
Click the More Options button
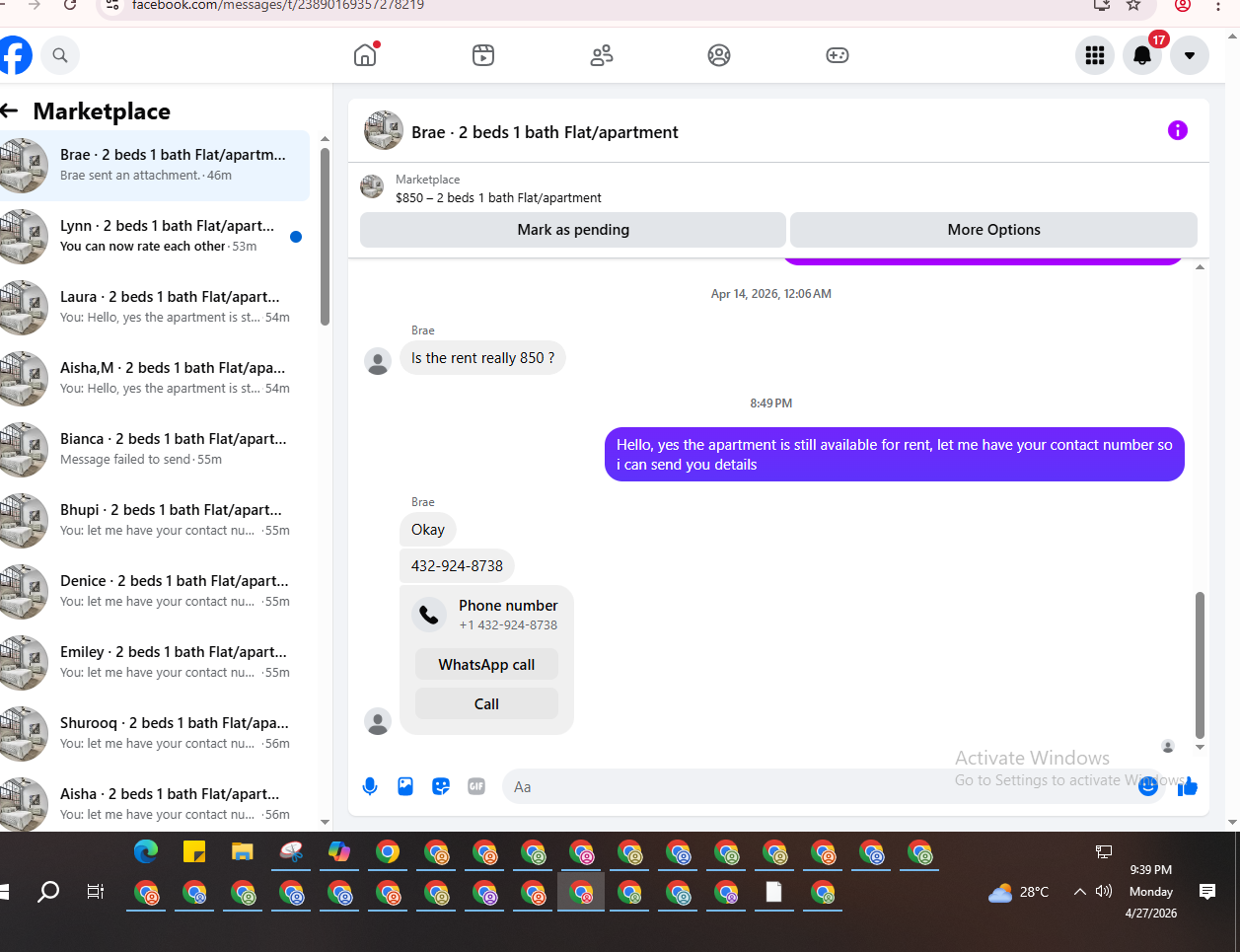point(993,230)
